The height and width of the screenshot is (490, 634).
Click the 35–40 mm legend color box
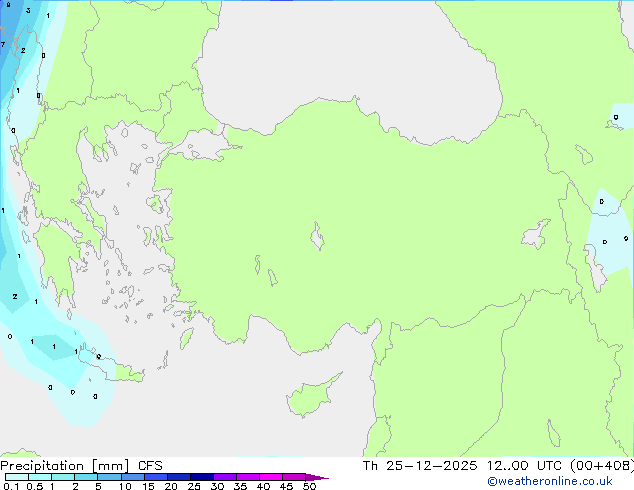(248, 477)
